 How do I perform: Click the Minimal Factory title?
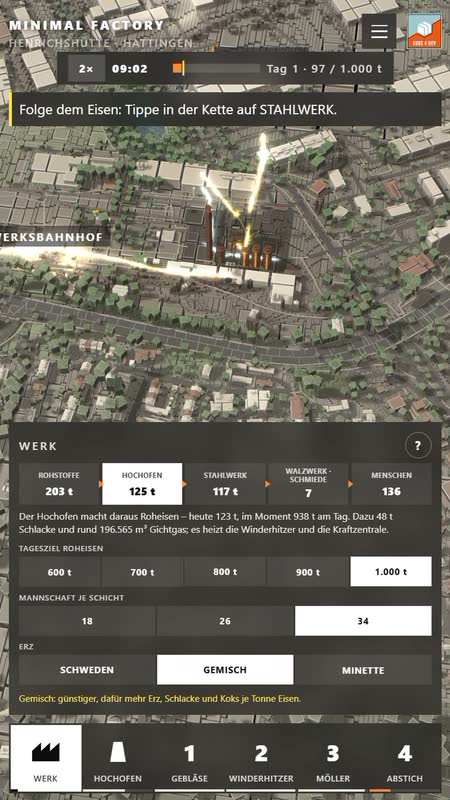point(87,26)
